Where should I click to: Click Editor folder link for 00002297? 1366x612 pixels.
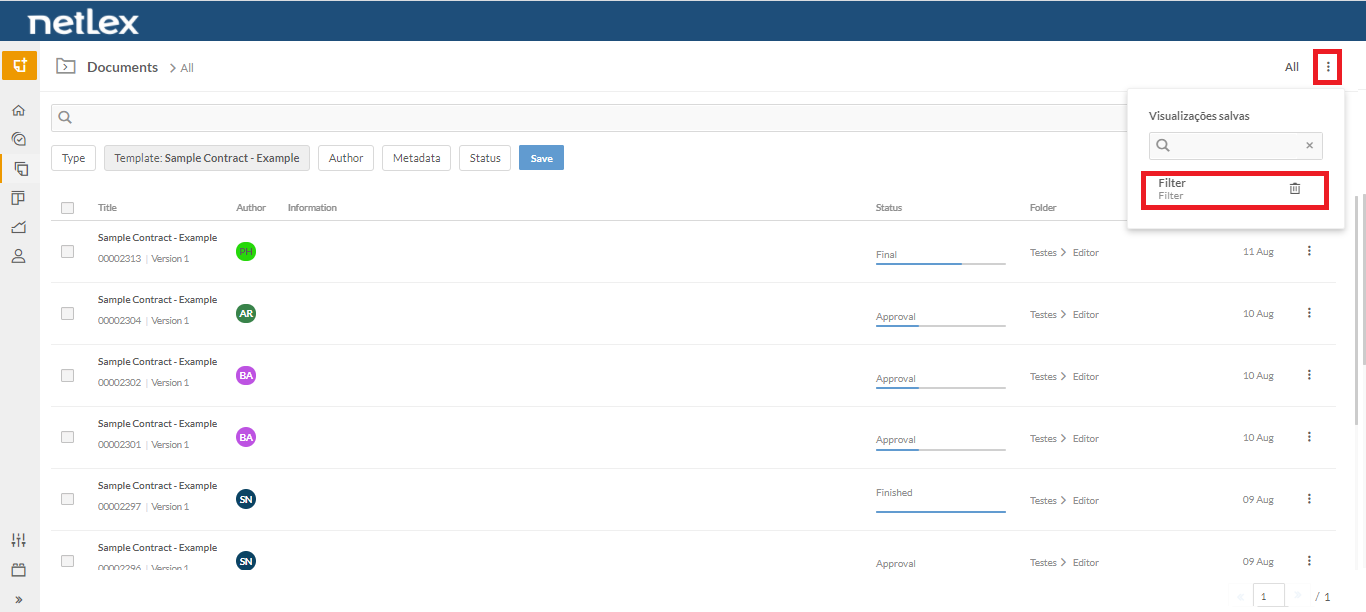pos(1086,500)
